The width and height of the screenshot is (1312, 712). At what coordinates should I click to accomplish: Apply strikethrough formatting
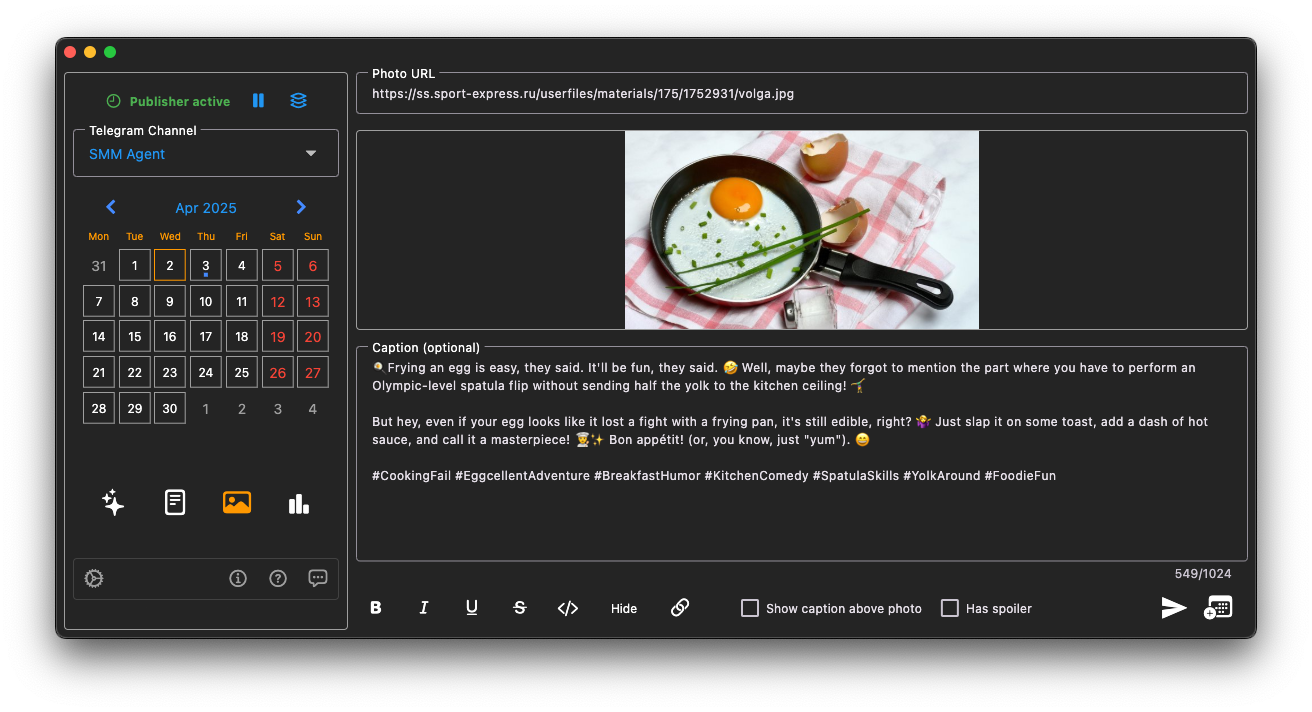click(520, 608)
